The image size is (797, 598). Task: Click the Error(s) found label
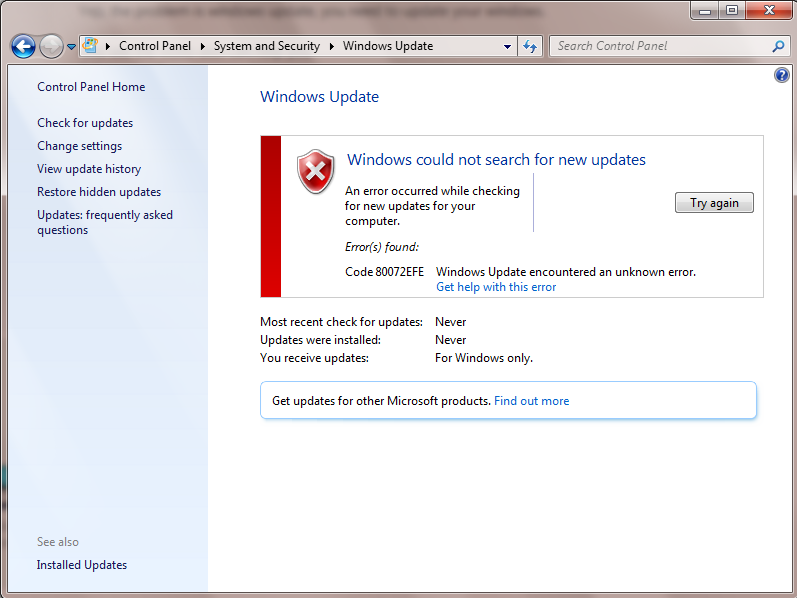[x=382, y=247]
